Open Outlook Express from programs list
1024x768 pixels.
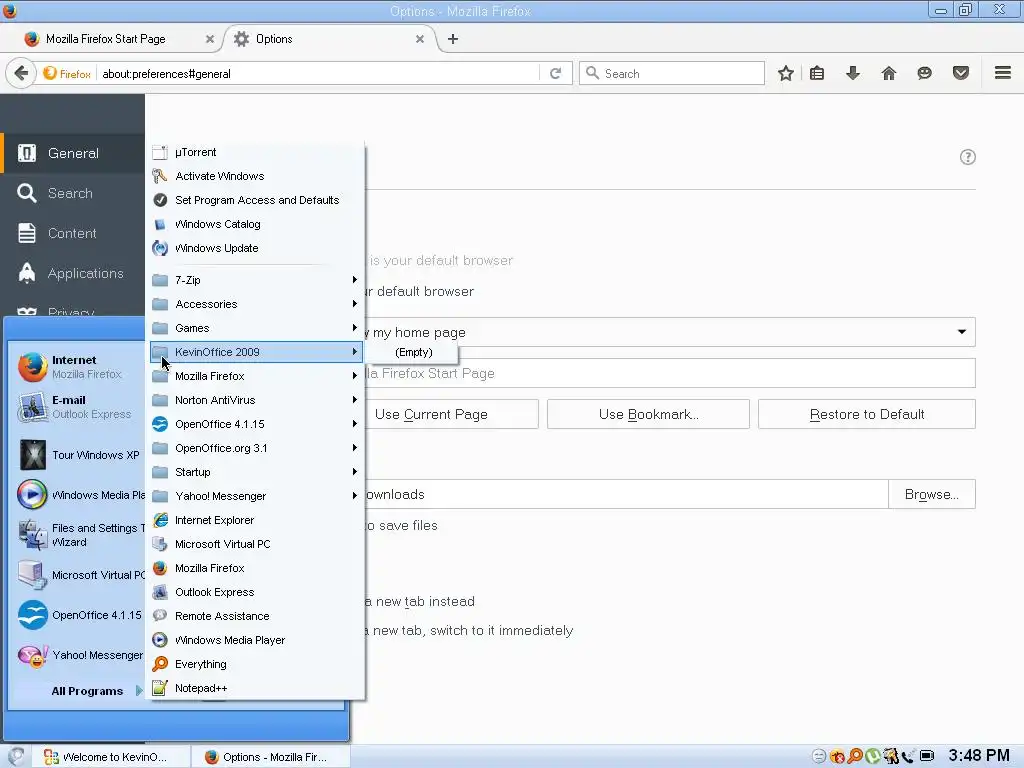tap(256, 592)
